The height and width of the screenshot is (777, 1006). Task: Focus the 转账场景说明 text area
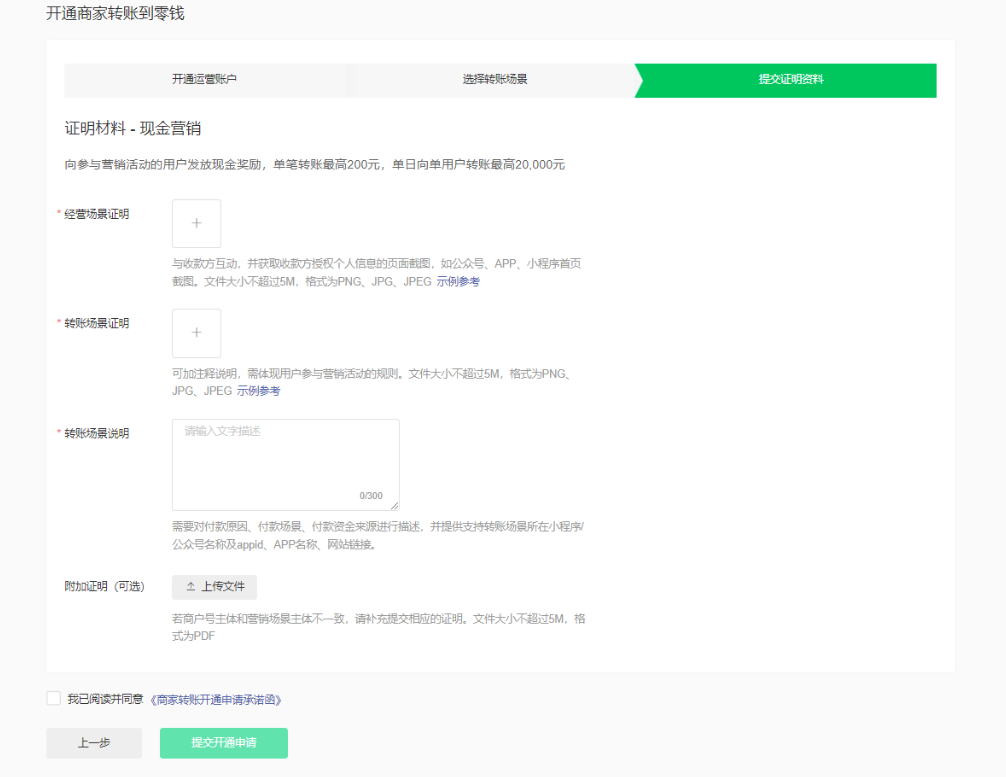coord(285,460)
